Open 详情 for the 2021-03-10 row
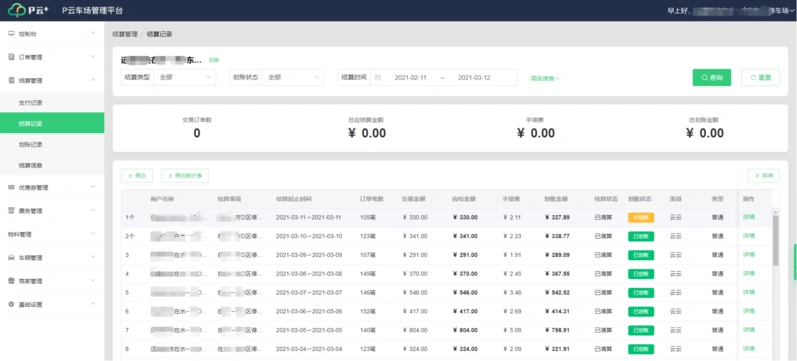This screenshot has width=797, height=361. tap(749, 236)
